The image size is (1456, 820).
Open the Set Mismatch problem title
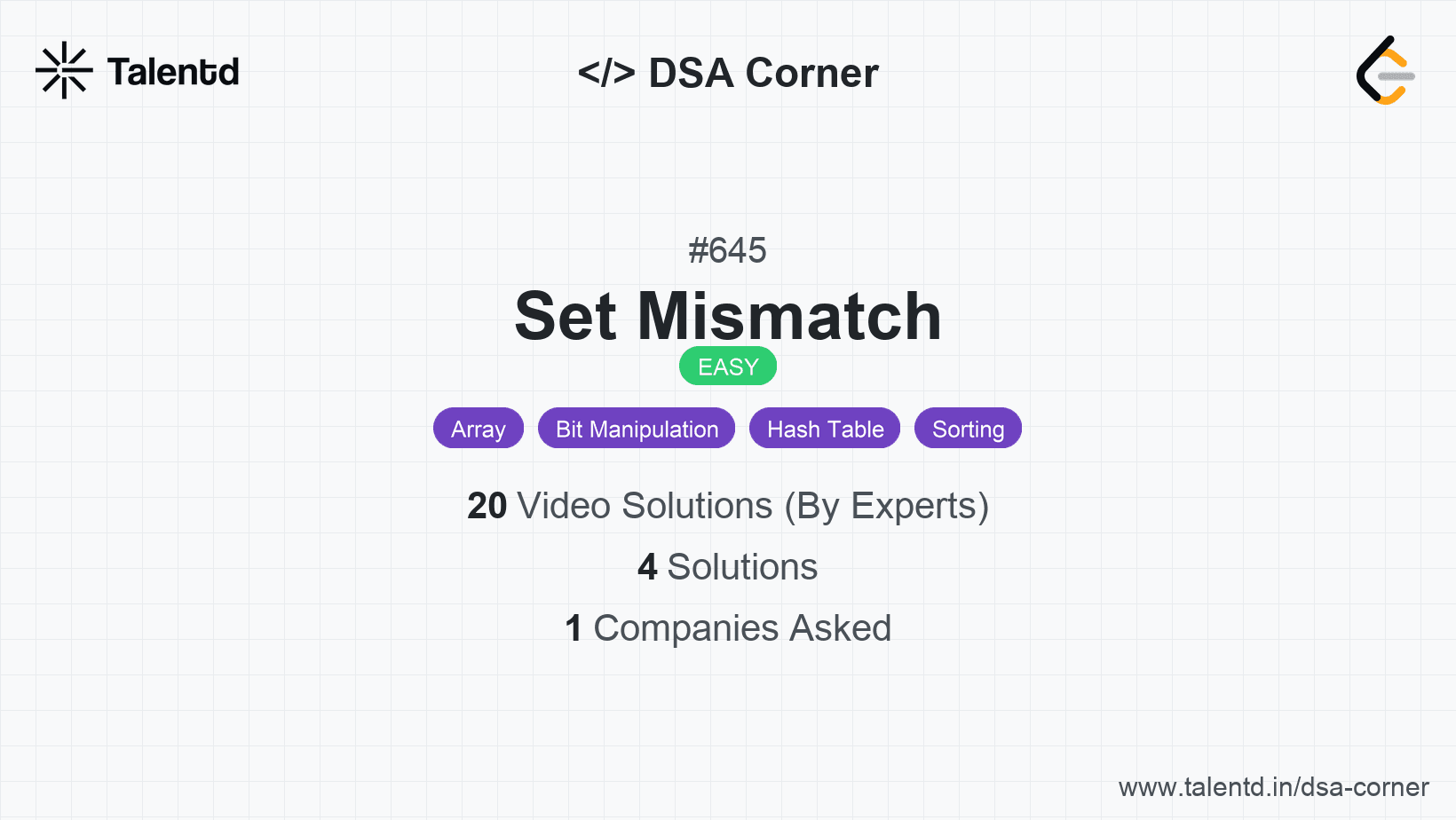tap(727, 316)
